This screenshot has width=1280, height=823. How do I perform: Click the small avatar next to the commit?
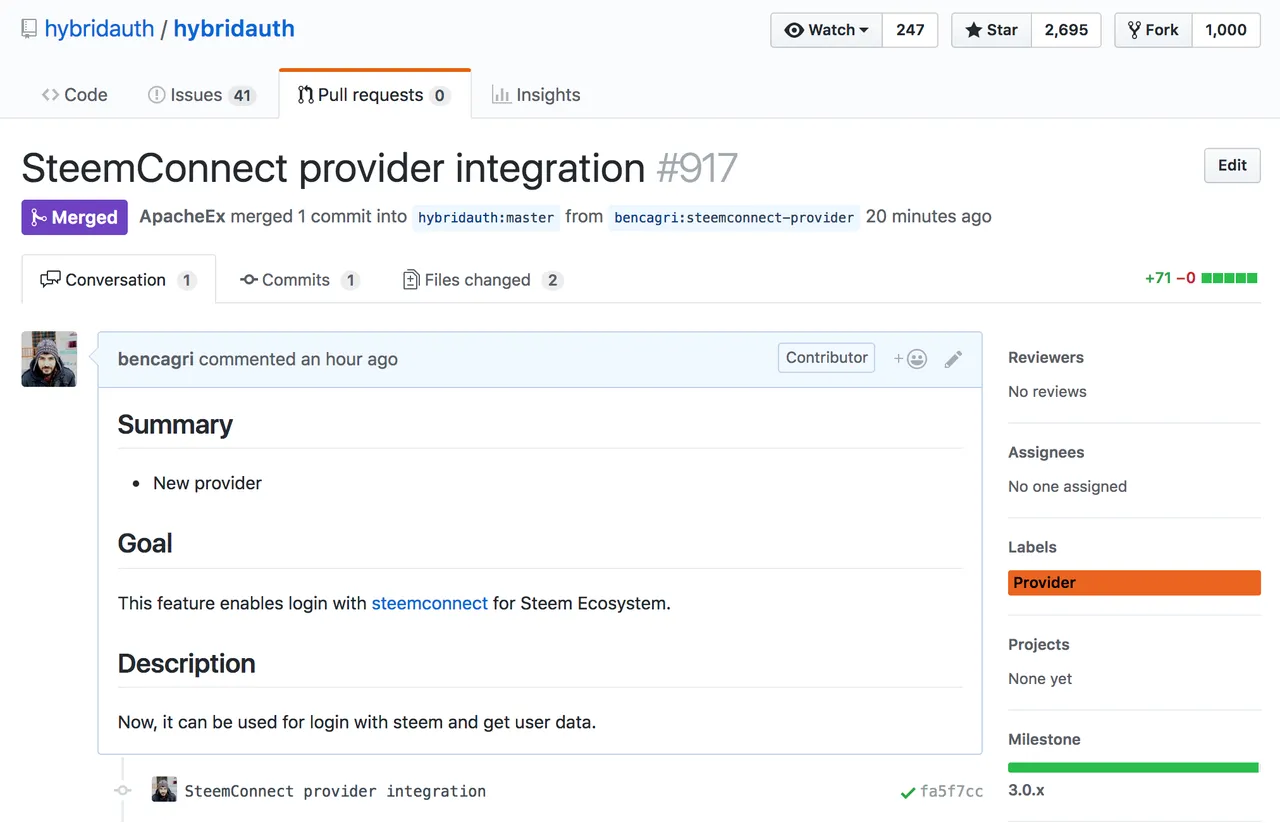pyautogui.click(x=164, y=789)
